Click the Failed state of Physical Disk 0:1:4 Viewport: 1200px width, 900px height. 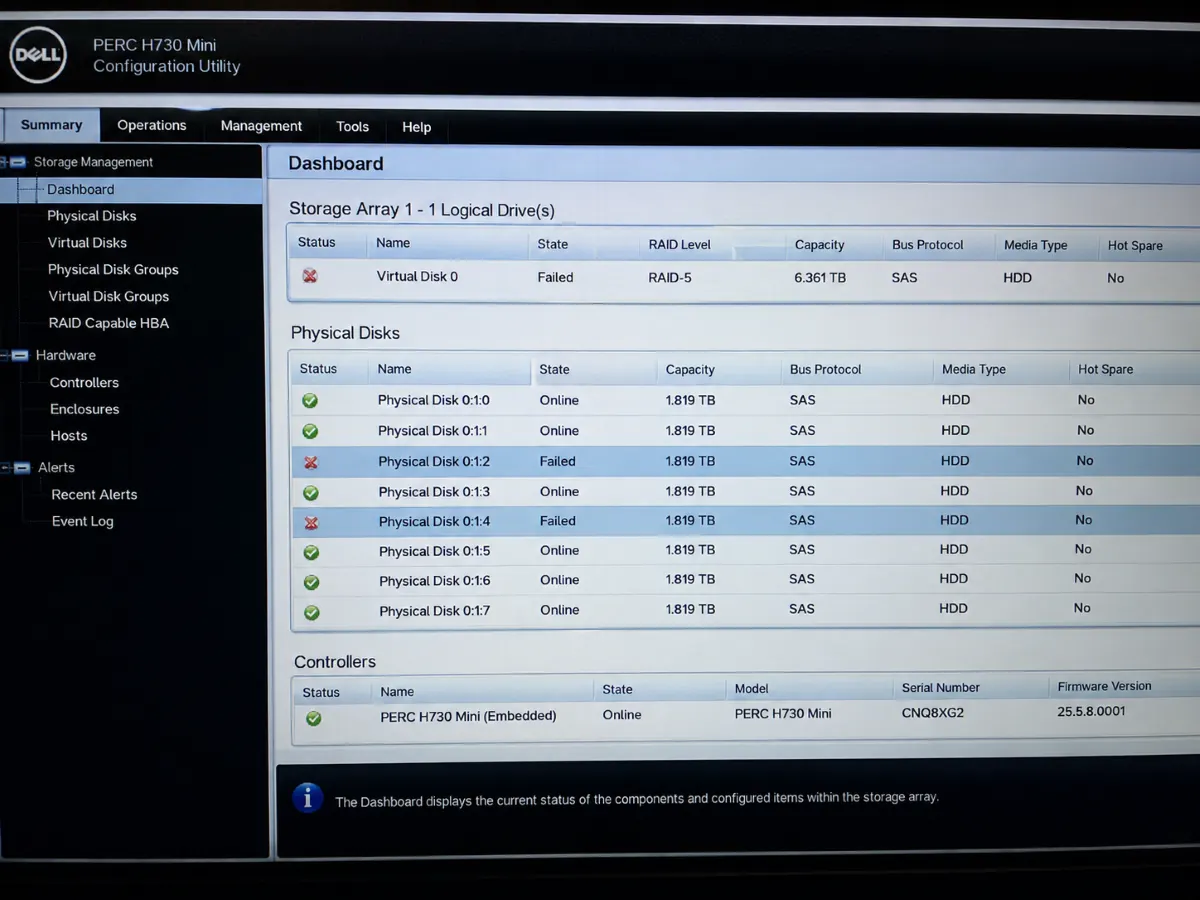click(557, 521)
